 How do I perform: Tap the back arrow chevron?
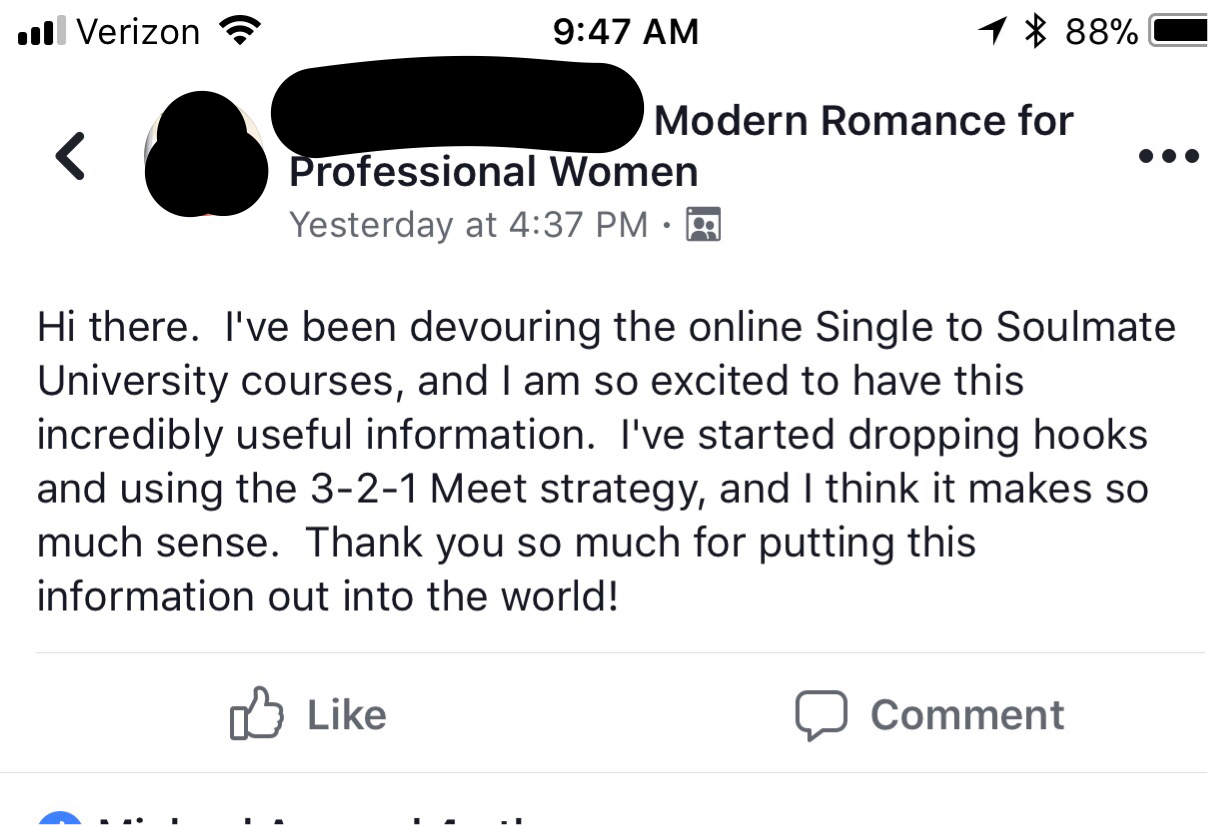[x=70, y=156]
